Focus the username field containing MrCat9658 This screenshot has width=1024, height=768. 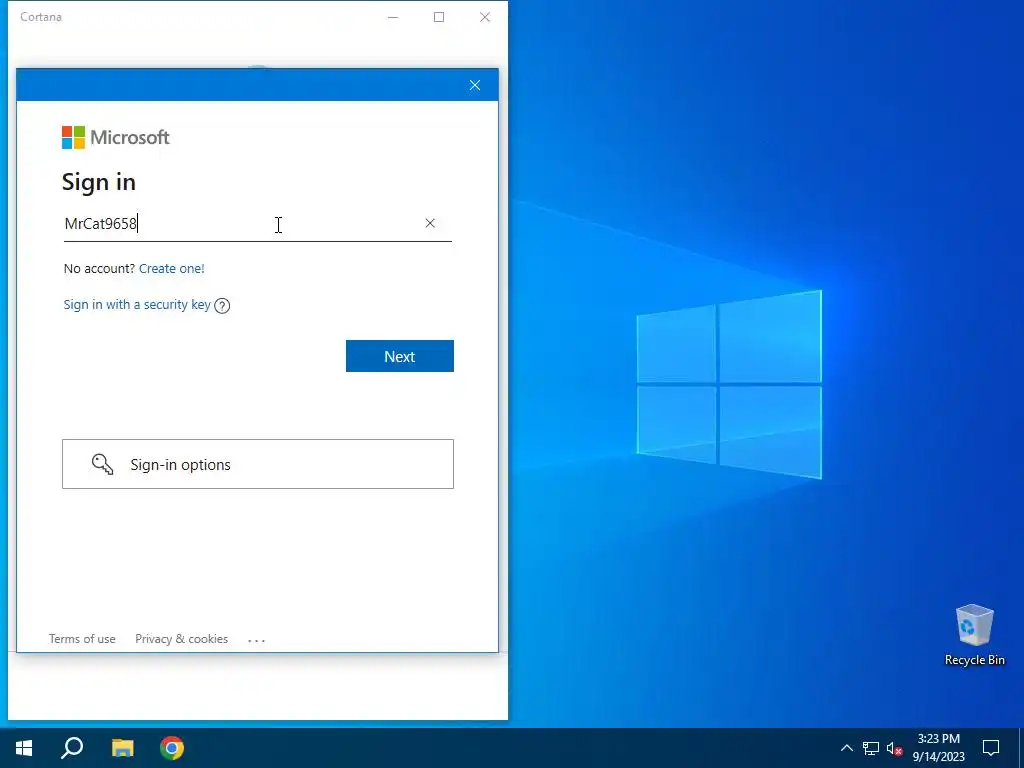click(x=257, y=224)
